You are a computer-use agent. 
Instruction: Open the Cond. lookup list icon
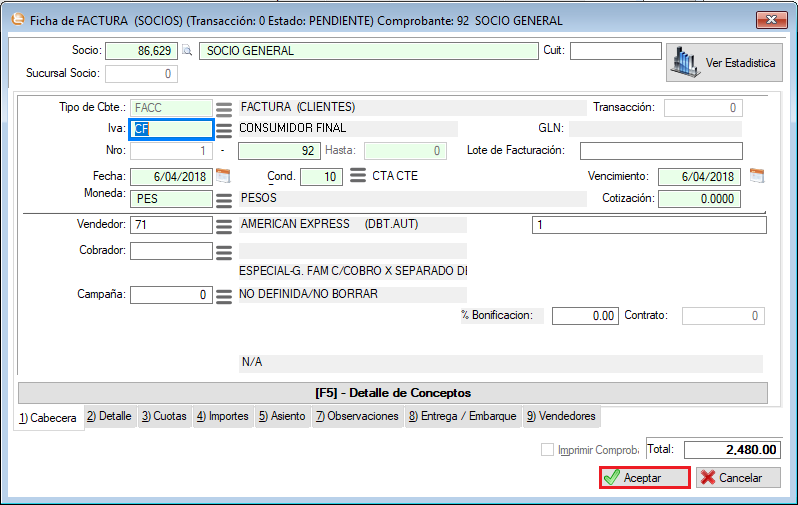click(357, 177)
